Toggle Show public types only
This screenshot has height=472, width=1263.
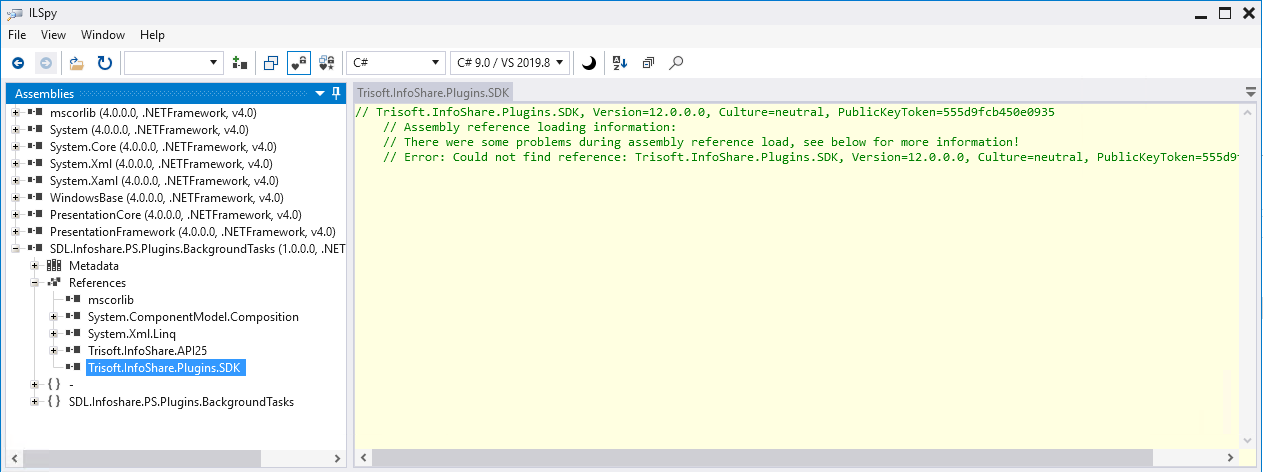[x=271, y=63]
